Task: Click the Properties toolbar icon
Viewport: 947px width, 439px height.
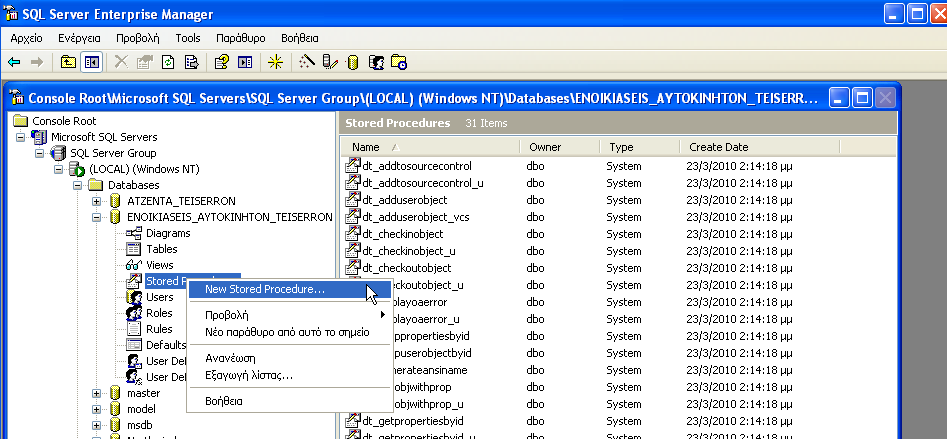Action: tap(144, 62)
